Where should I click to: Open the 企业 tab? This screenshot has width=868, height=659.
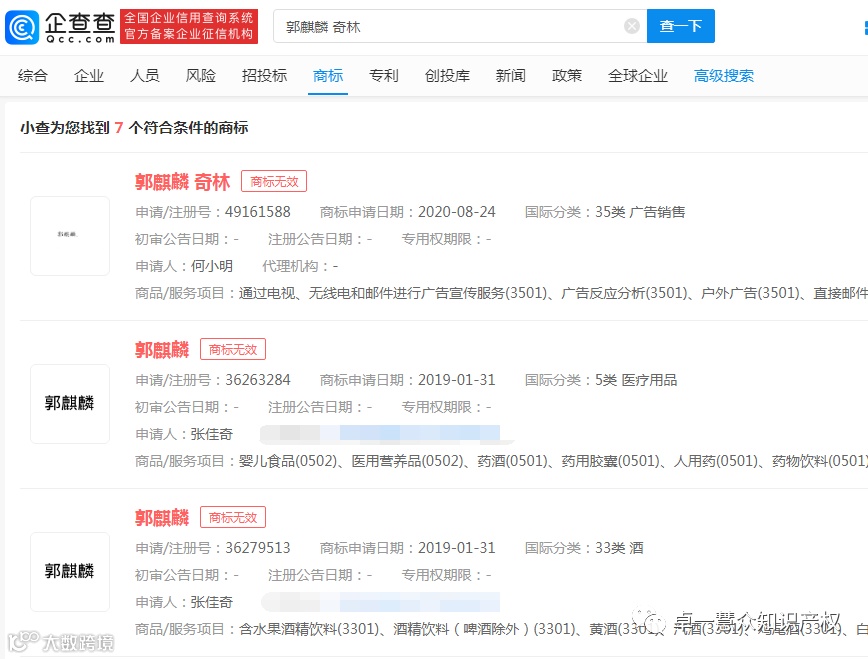89,75
